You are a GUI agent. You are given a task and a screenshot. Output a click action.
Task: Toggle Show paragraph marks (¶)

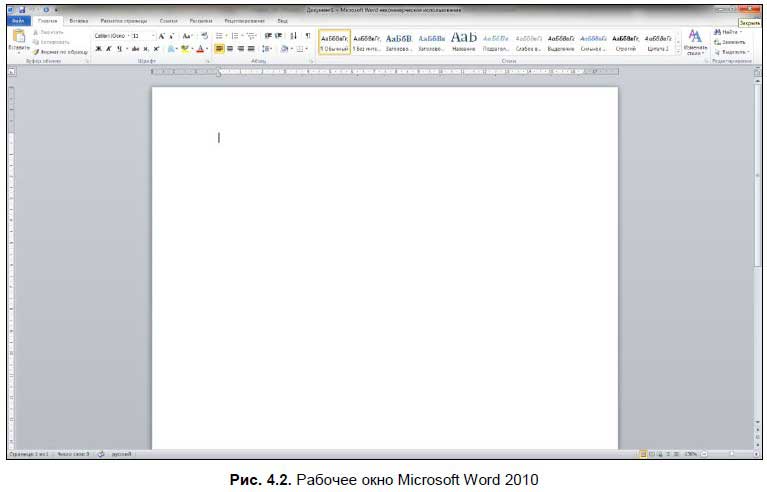(x=308, y=36)
